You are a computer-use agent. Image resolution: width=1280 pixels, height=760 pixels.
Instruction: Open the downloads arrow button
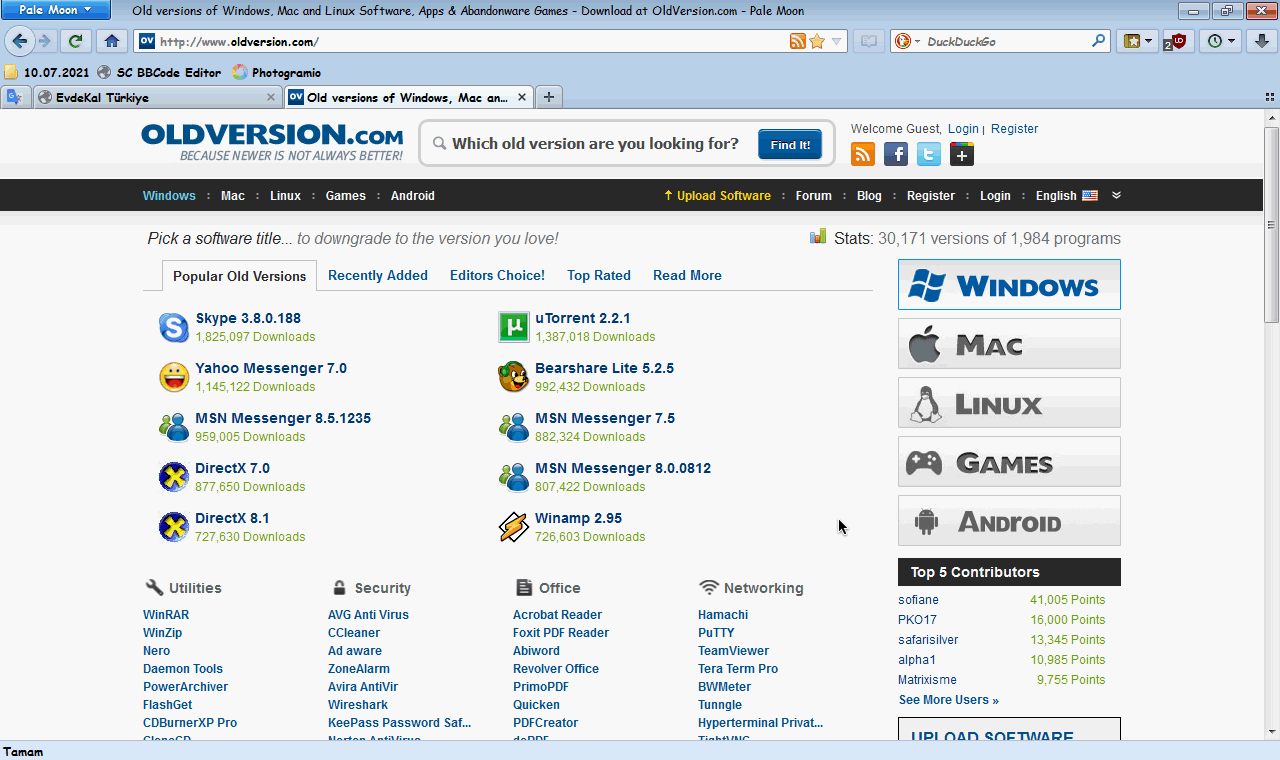[x=1262, y=41]
